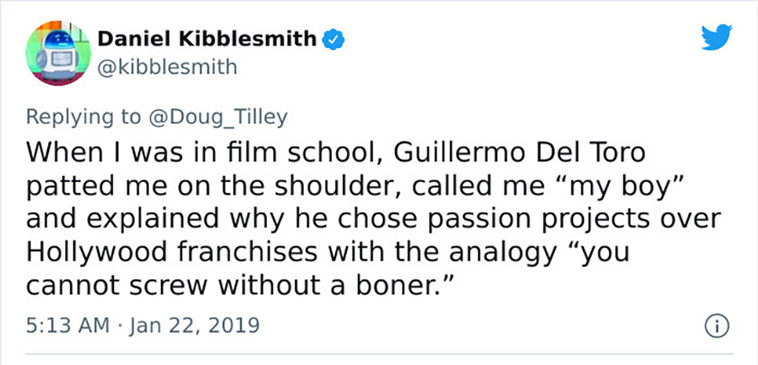This screenshot has width=758, height=365.
Task: Click the phrase "Guillermo Del Toro" in tweet
Action: 520,153
